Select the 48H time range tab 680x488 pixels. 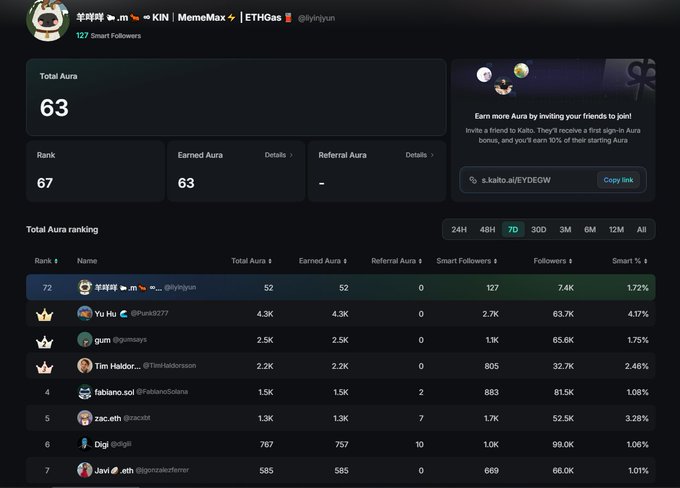pos(487,229)
